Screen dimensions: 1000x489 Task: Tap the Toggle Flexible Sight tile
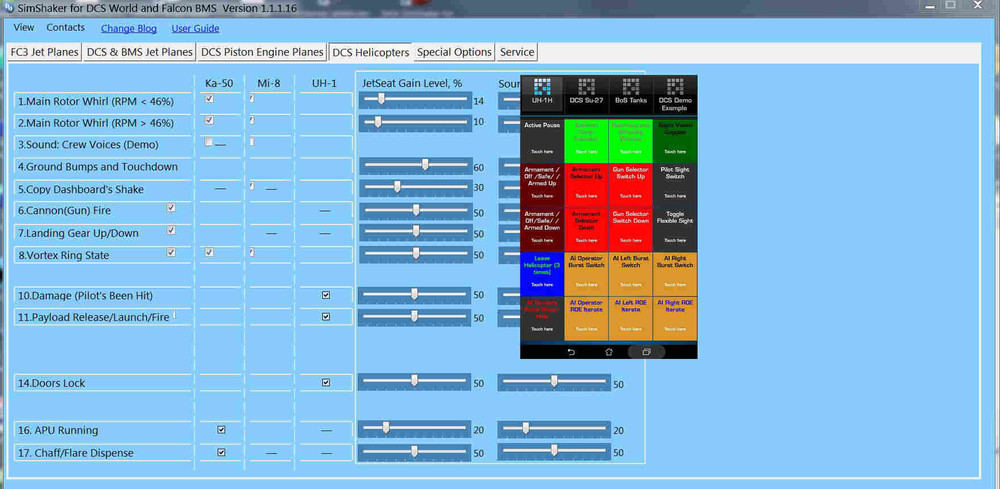675,229
